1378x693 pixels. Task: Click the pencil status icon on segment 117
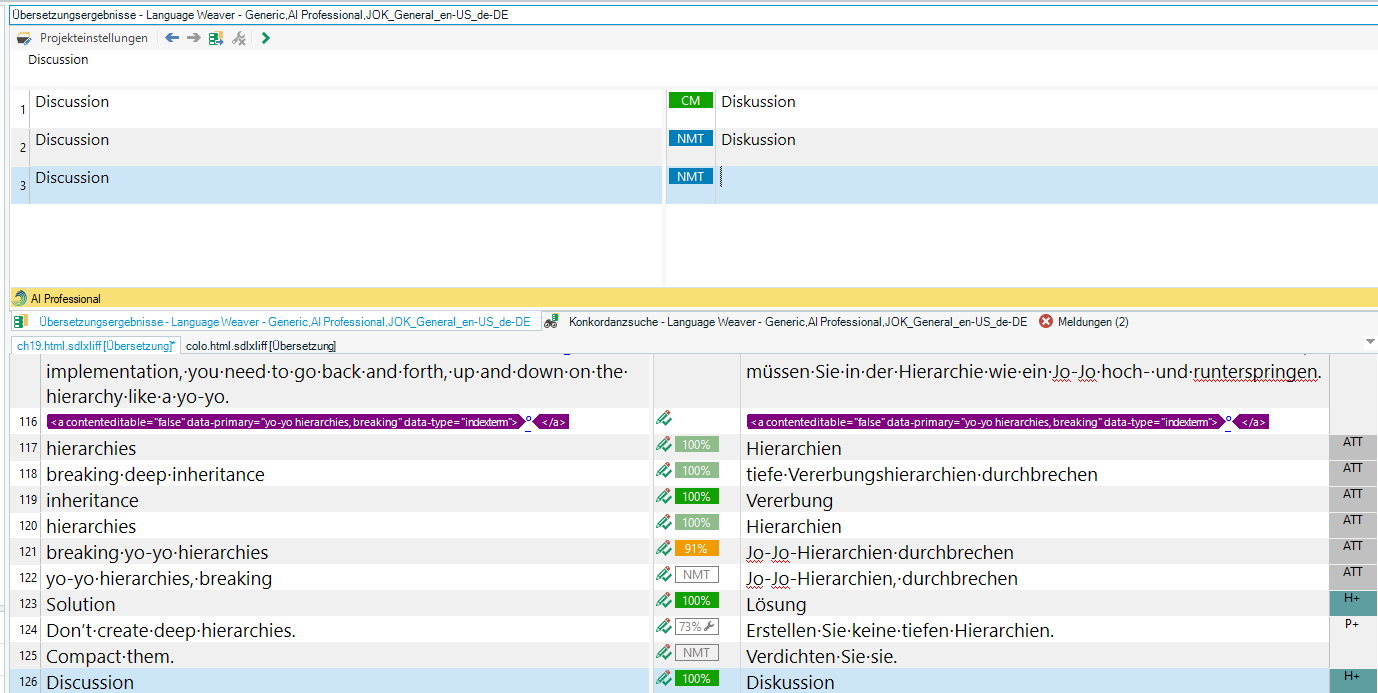[x=663, y=445]
